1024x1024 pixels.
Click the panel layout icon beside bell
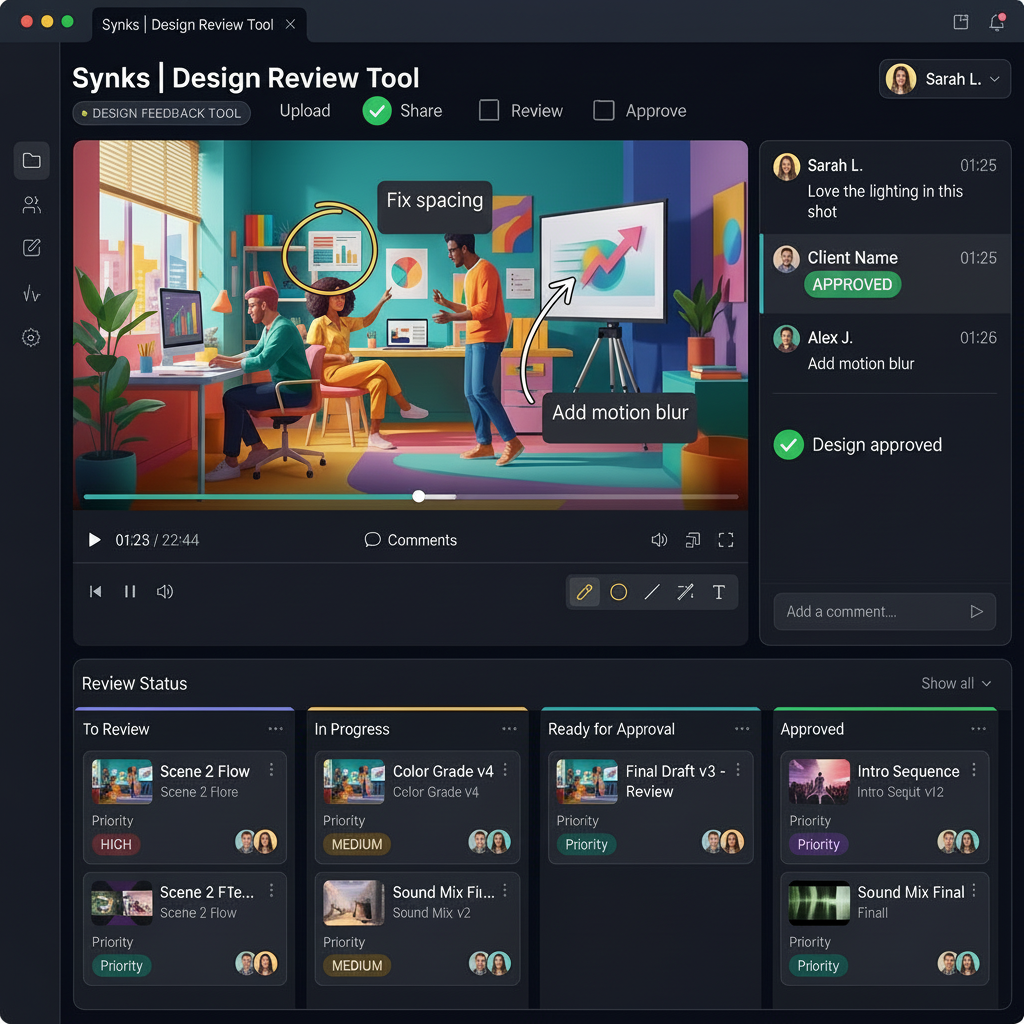(961, 22)
